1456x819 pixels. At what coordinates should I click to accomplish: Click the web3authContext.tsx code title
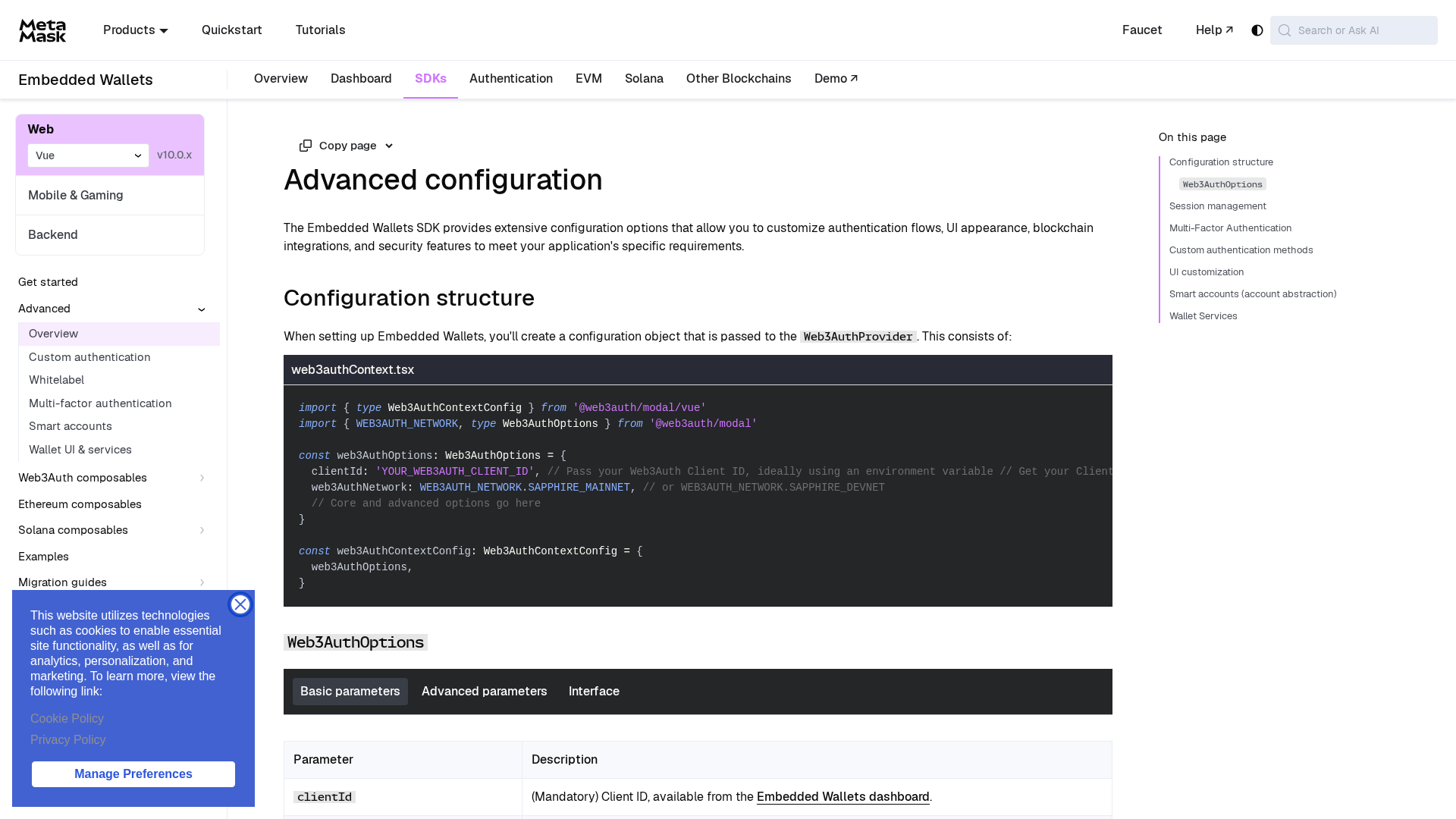[x=353, y=370]
